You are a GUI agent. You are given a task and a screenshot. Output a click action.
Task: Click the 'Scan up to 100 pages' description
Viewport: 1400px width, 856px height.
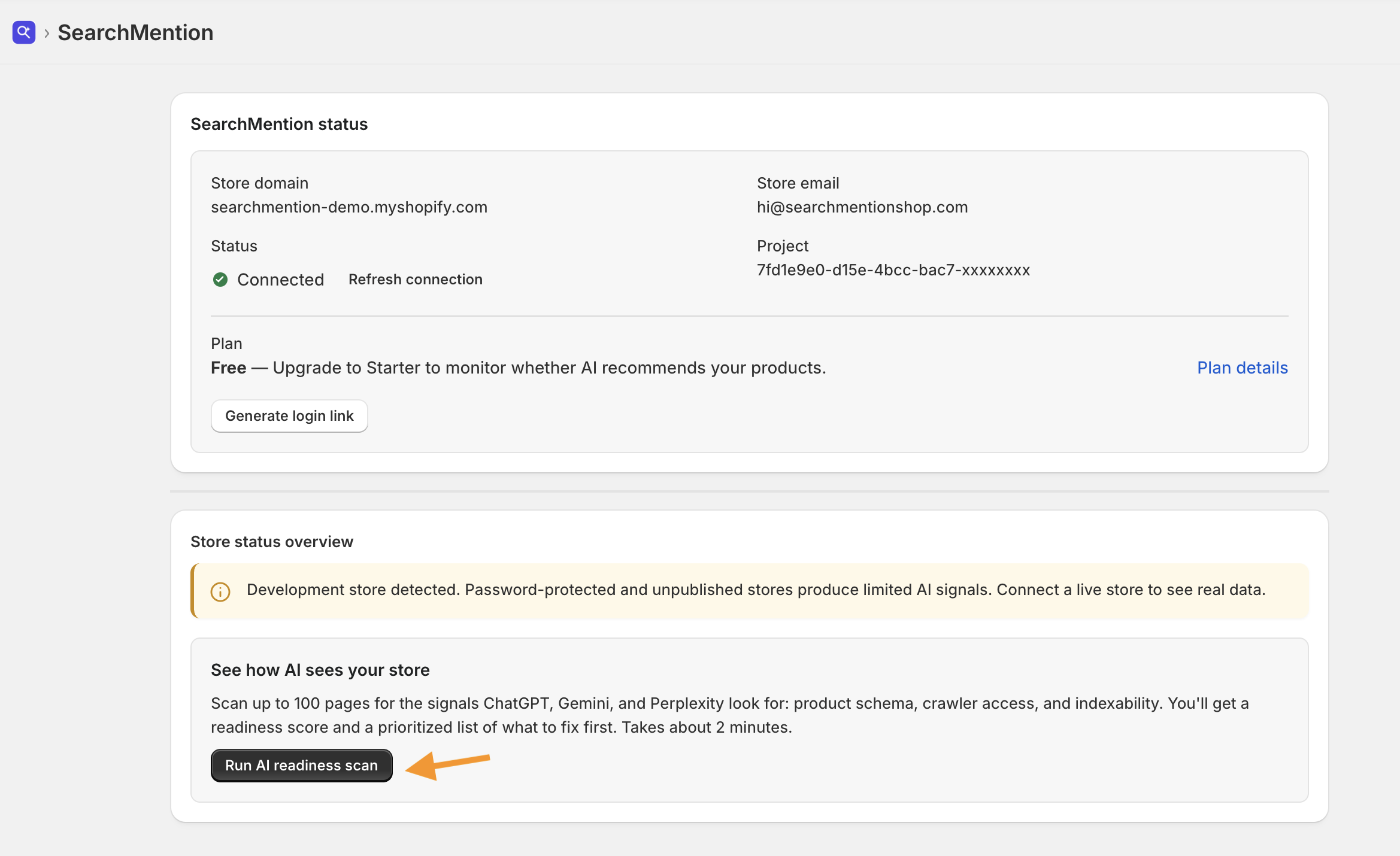730,715
